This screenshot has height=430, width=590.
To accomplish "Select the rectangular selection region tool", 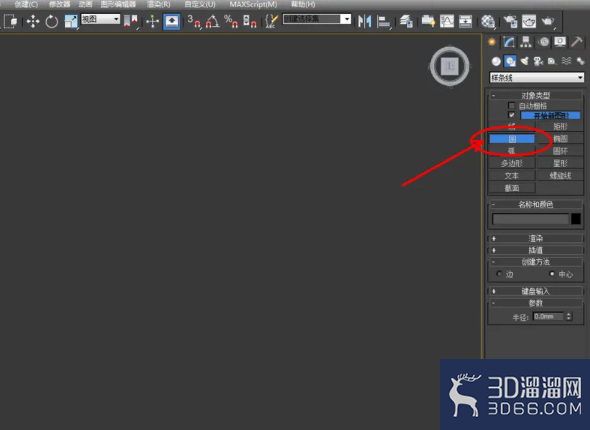I will click(11, 21).
